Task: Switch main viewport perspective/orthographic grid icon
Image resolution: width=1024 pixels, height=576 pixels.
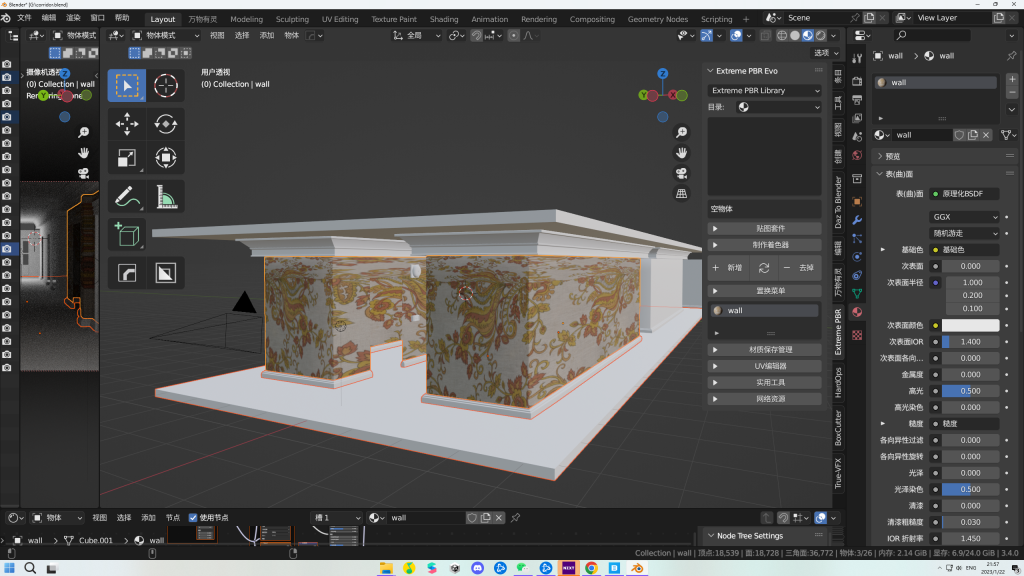Action: (681, 193)
